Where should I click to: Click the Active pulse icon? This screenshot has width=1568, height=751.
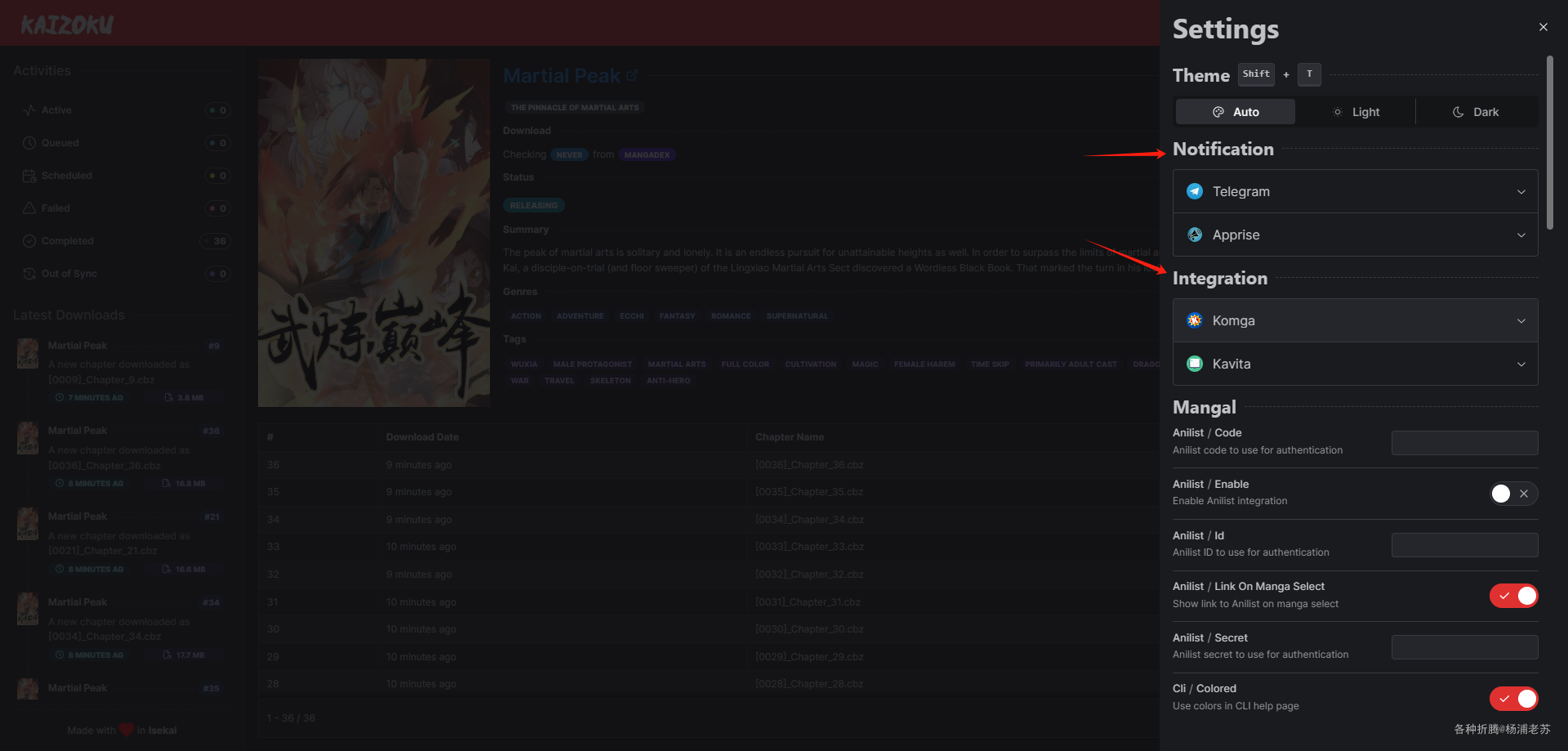tap(29, 110)
